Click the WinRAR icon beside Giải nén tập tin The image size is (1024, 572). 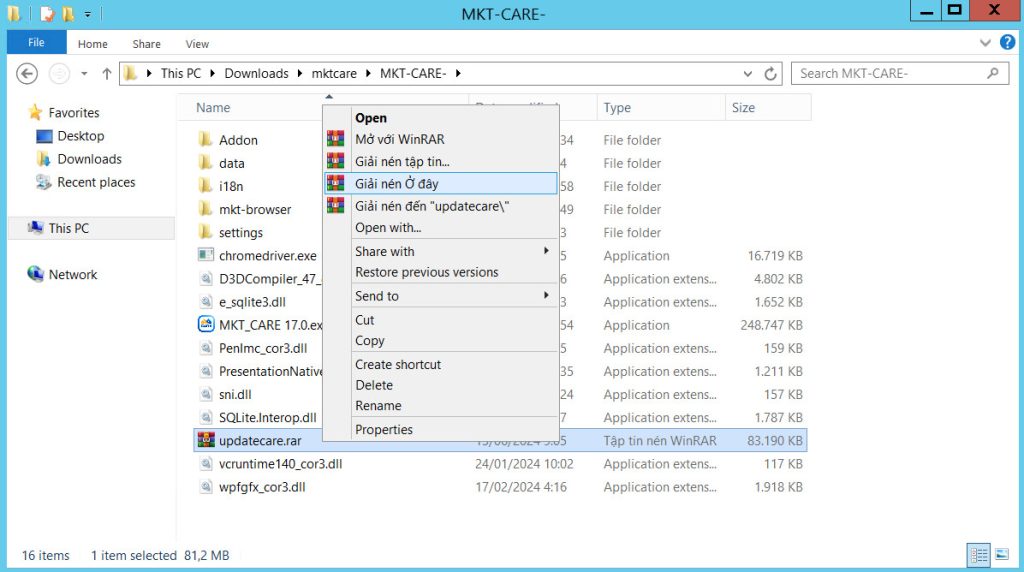click(336, 161)
